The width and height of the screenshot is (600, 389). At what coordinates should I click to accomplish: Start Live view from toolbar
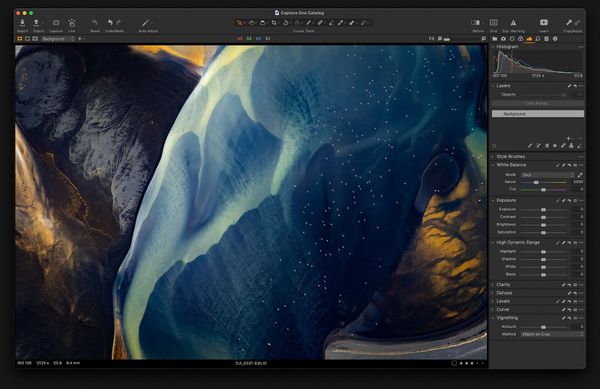coord(72,23)
